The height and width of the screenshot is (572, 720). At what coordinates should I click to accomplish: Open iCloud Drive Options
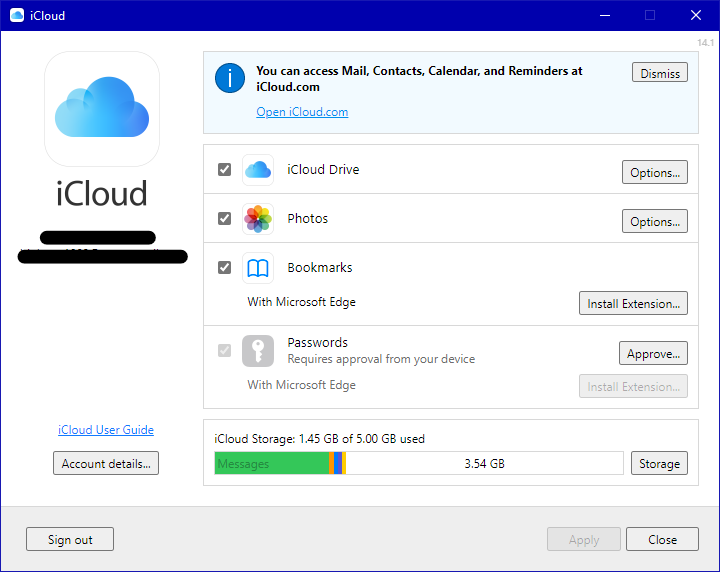tap(655, 172)
